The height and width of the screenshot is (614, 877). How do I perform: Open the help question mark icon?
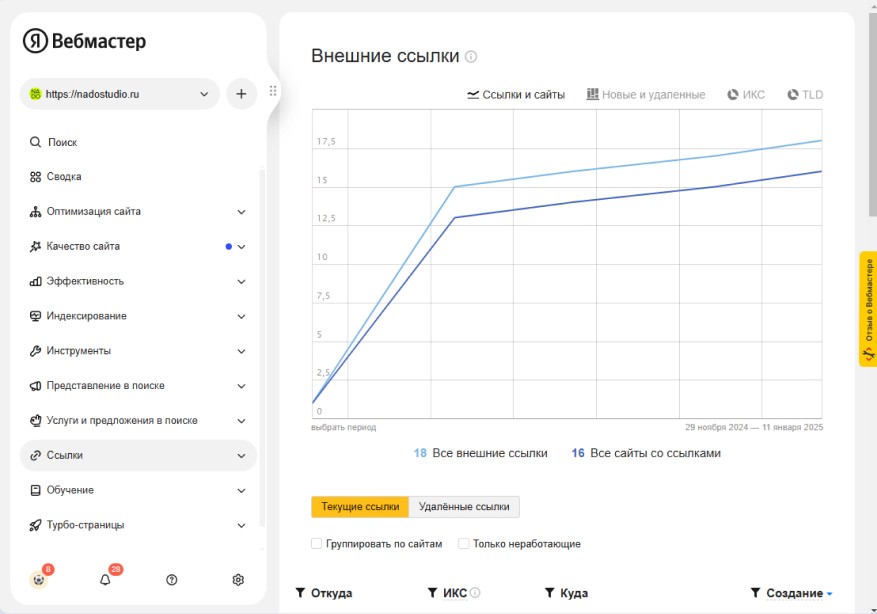[x=172, y=579]
